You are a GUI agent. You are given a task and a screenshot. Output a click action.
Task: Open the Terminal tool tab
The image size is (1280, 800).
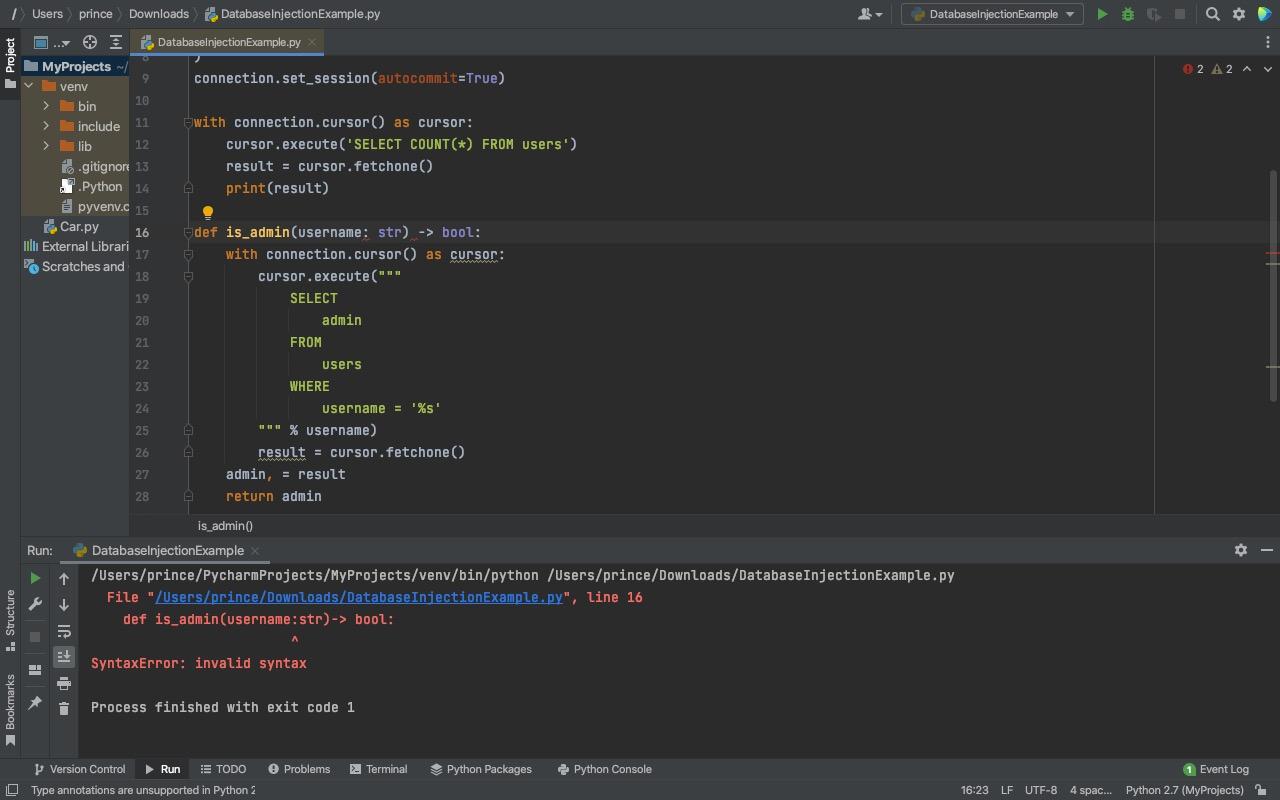pos(378,769)
